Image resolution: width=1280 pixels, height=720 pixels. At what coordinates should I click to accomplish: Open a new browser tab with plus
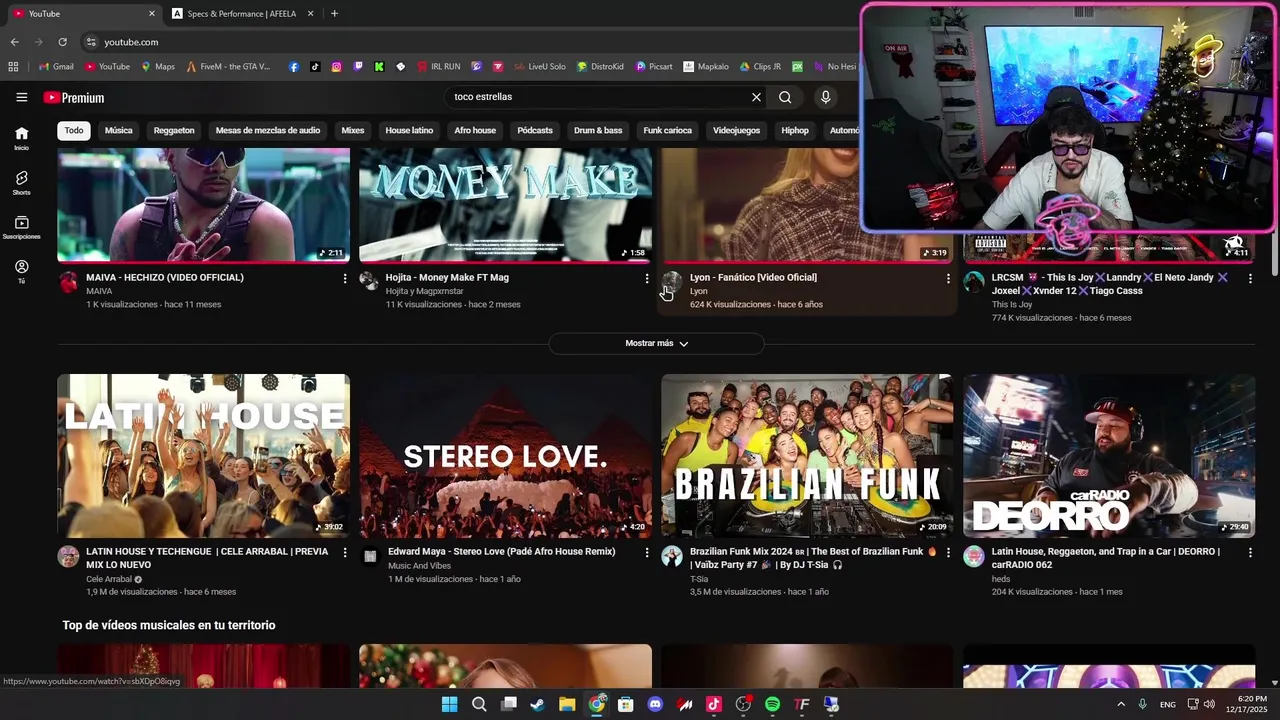pyautogui.click(x=334, y=13)
